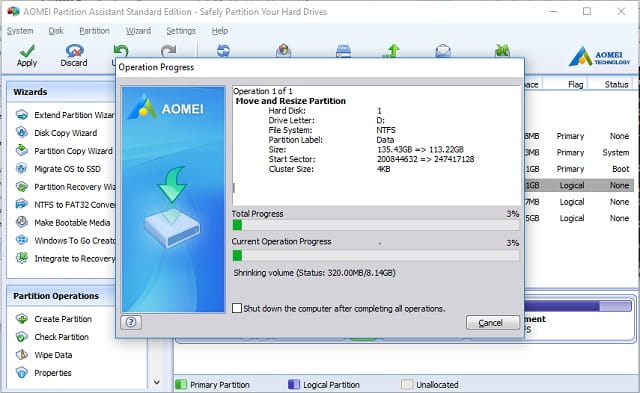Click Check Partition icon

pos(22,337)
